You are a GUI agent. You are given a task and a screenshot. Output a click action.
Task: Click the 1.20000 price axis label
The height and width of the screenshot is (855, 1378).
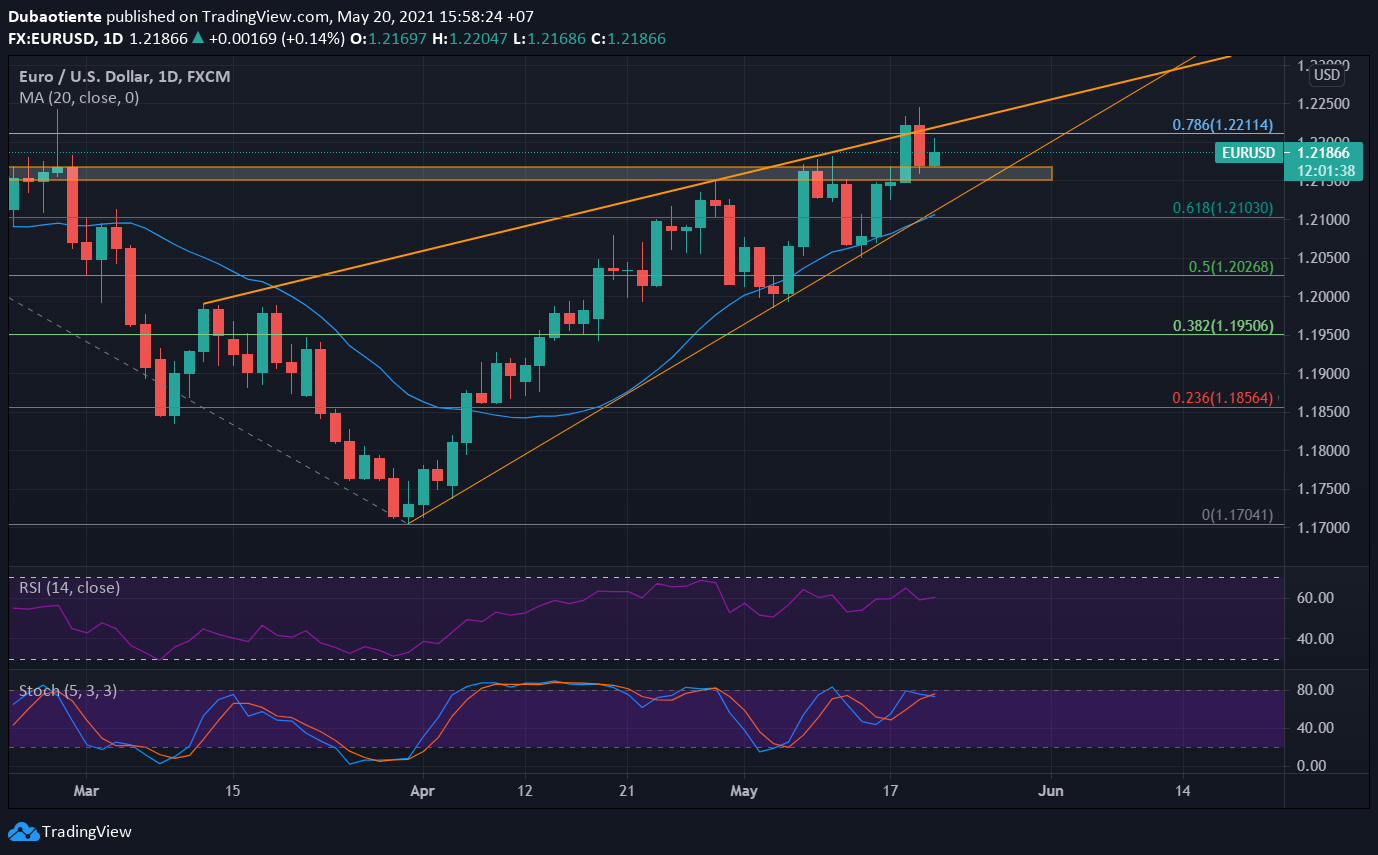[x=1322, y=297]
